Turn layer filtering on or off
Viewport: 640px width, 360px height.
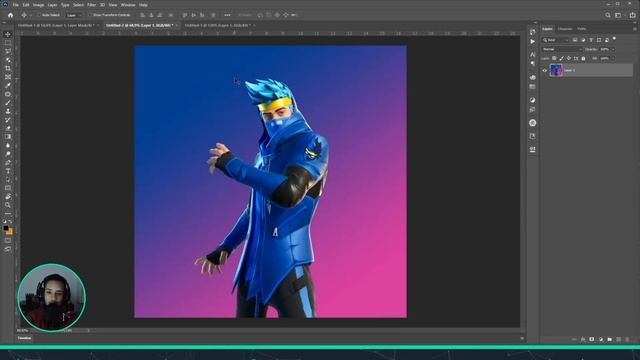(x=614, y=39)
